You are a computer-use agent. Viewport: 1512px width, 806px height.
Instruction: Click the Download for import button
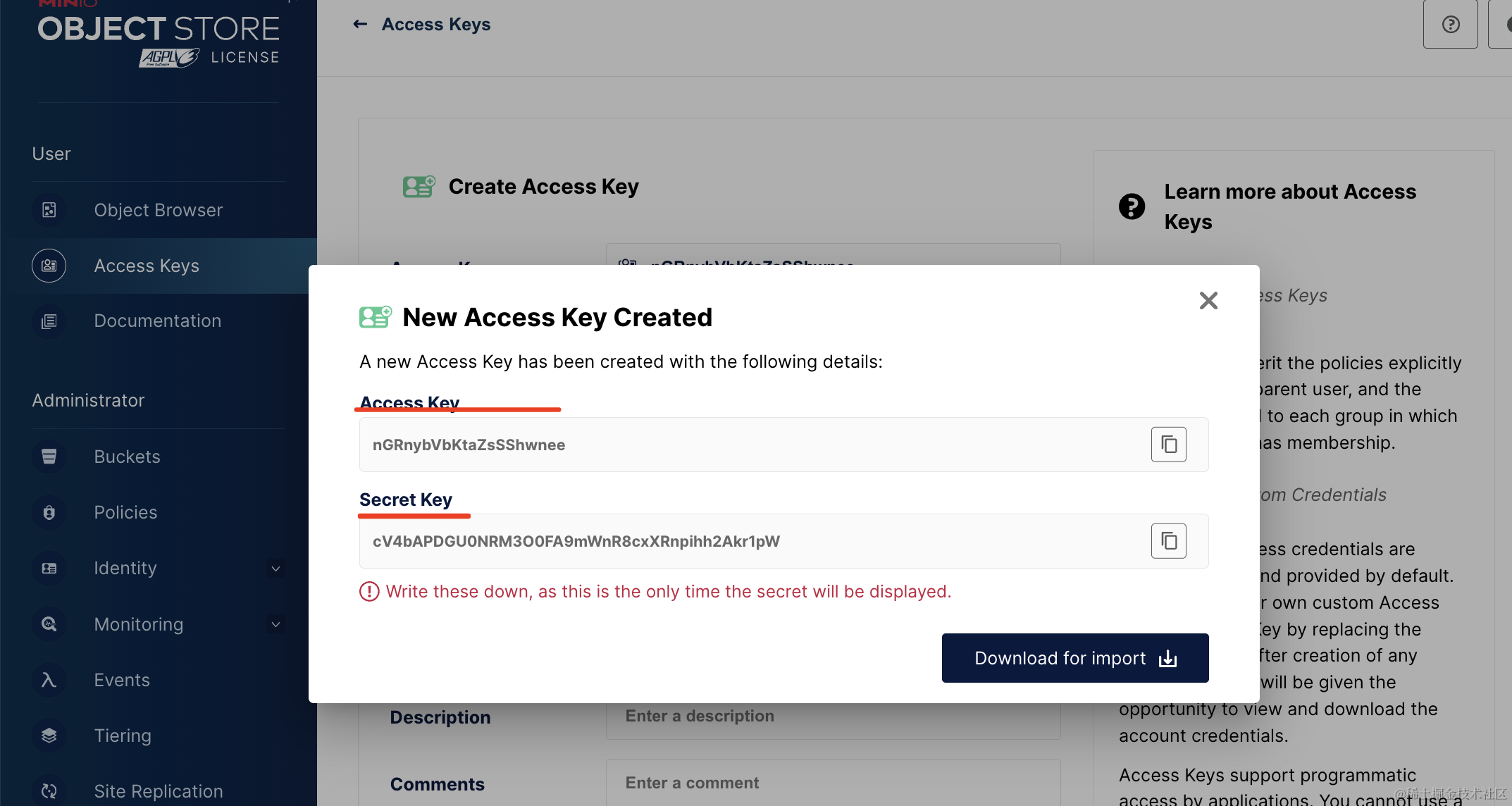click(1074, 658)
